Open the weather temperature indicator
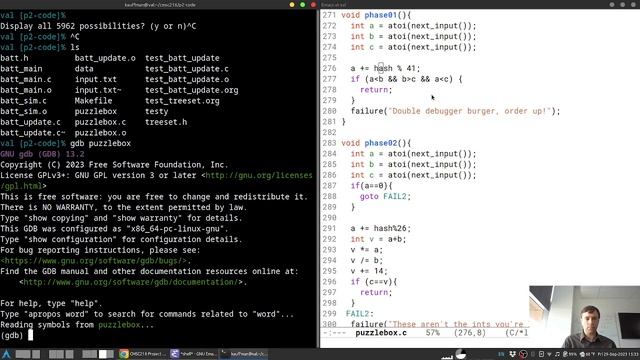640x360 pixels. 588,354
